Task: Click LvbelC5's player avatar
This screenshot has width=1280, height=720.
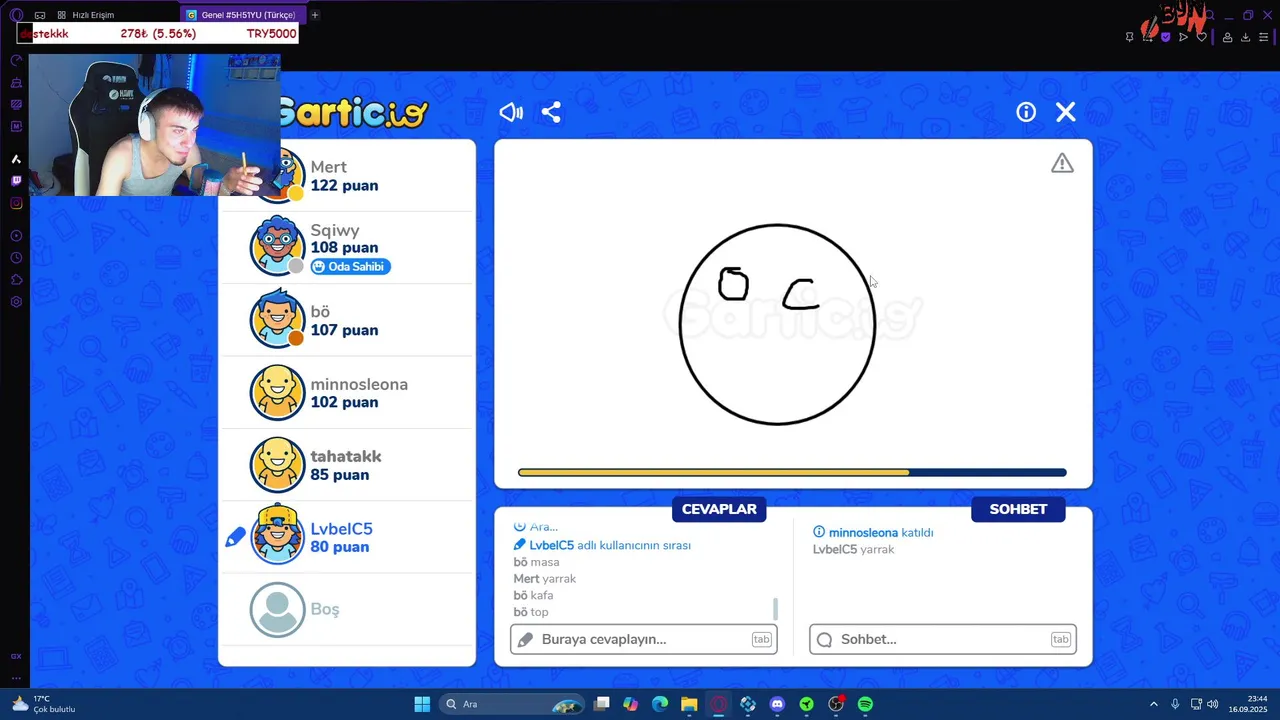Action: [277, 536]
